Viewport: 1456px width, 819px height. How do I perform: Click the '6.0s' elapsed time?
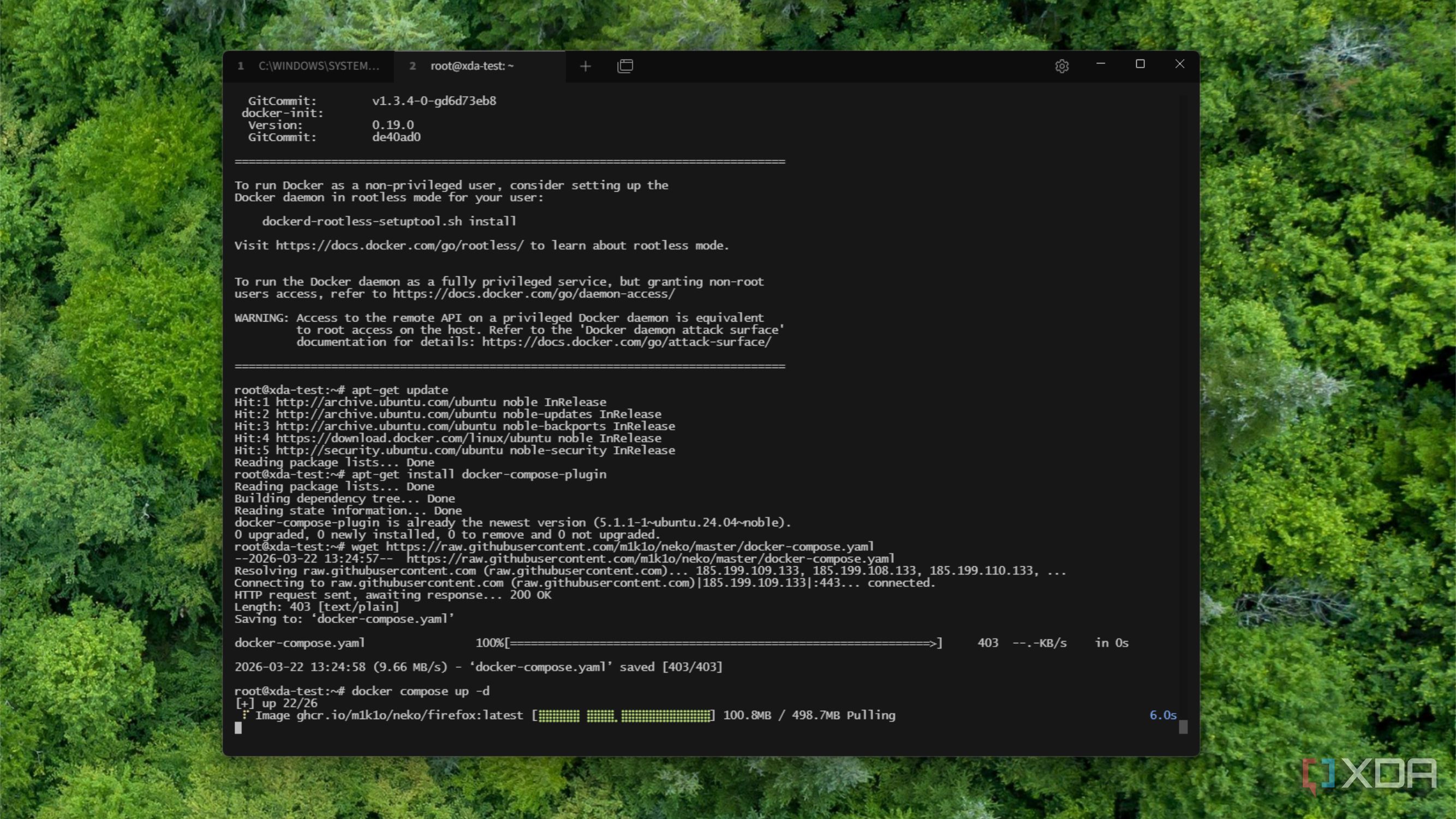click(1163, 715)
